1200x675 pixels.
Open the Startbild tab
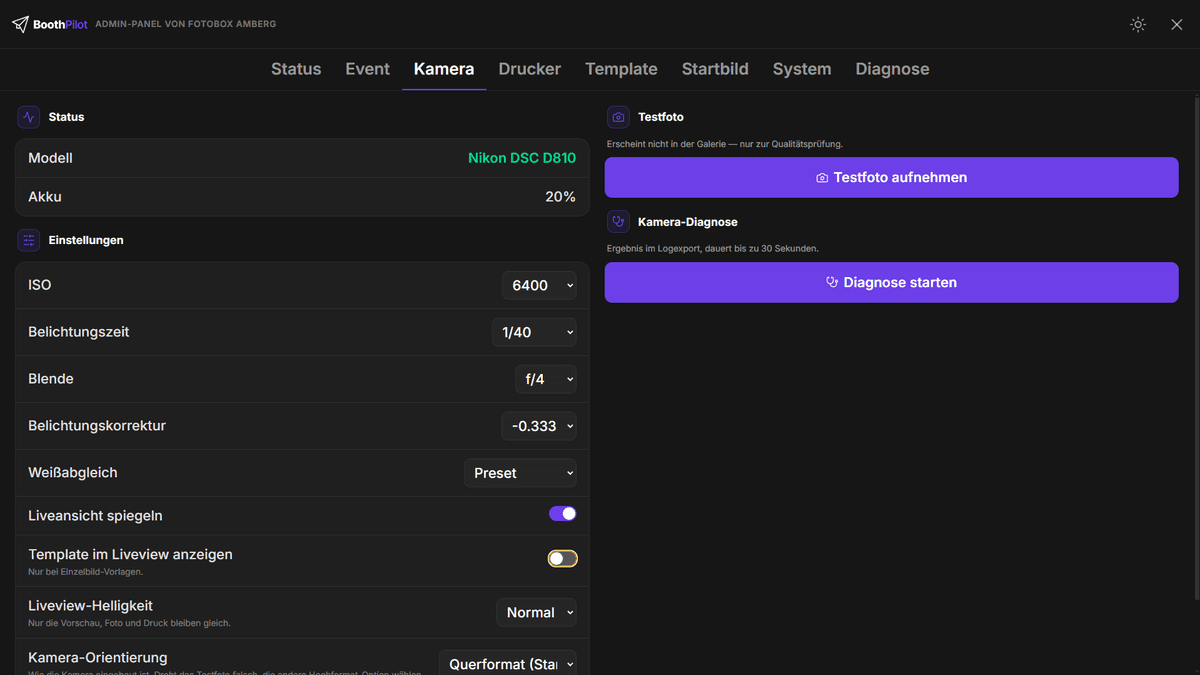[715, 69]
